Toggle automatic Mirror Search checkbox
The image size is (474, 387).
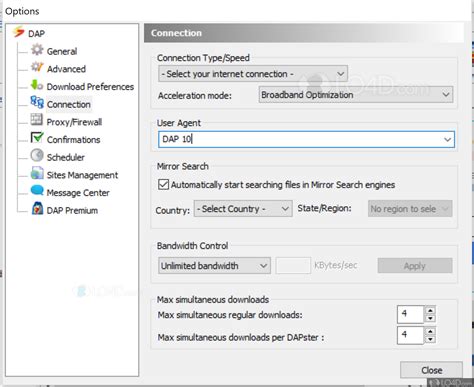coord(163,185)
